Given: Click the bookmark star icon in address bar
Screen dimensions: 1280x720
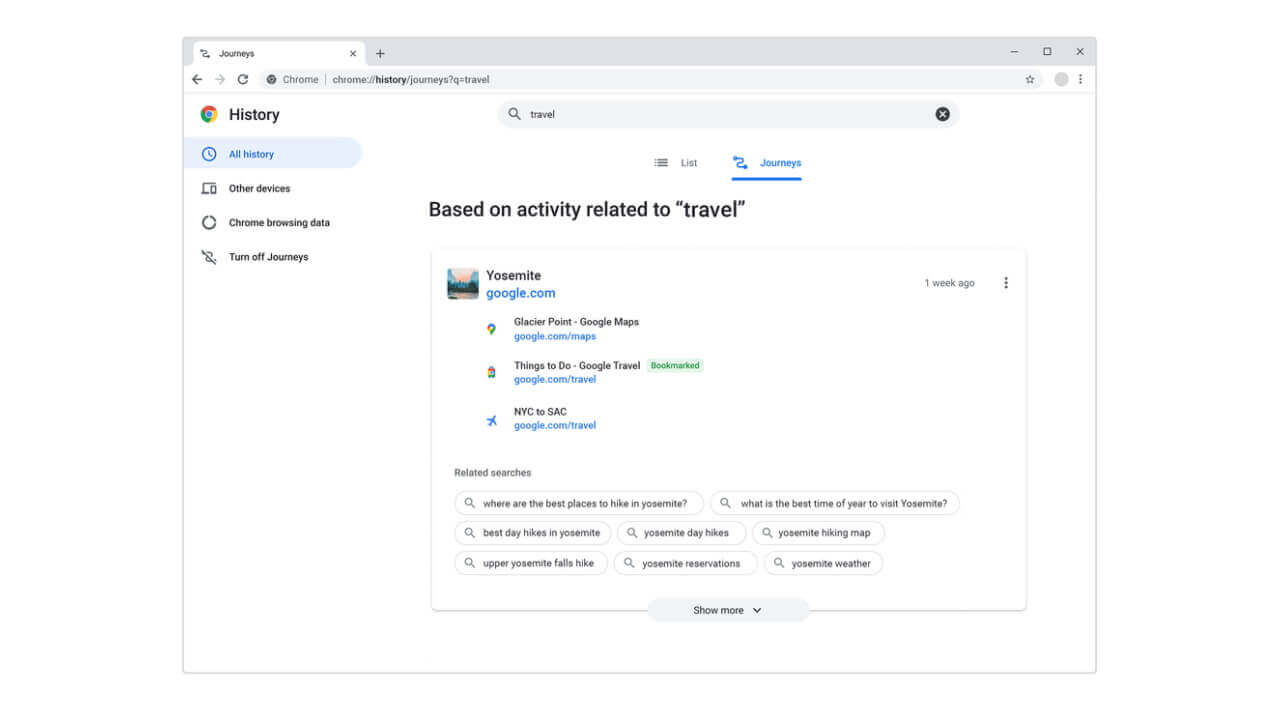Looking at the screenshot, I should [1030, 80].
